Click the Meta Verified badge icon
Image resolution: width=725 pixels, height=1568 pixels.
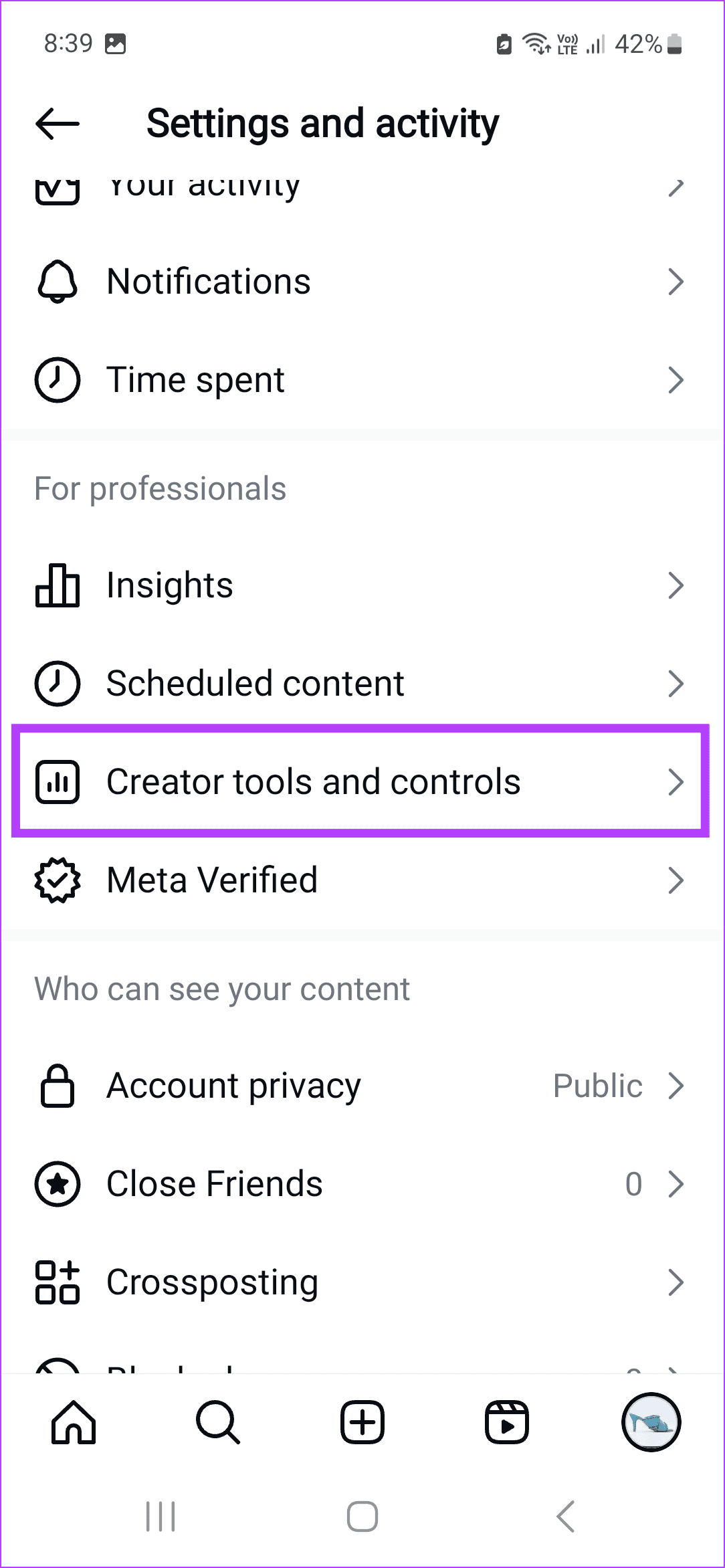[x=58, y=881]
